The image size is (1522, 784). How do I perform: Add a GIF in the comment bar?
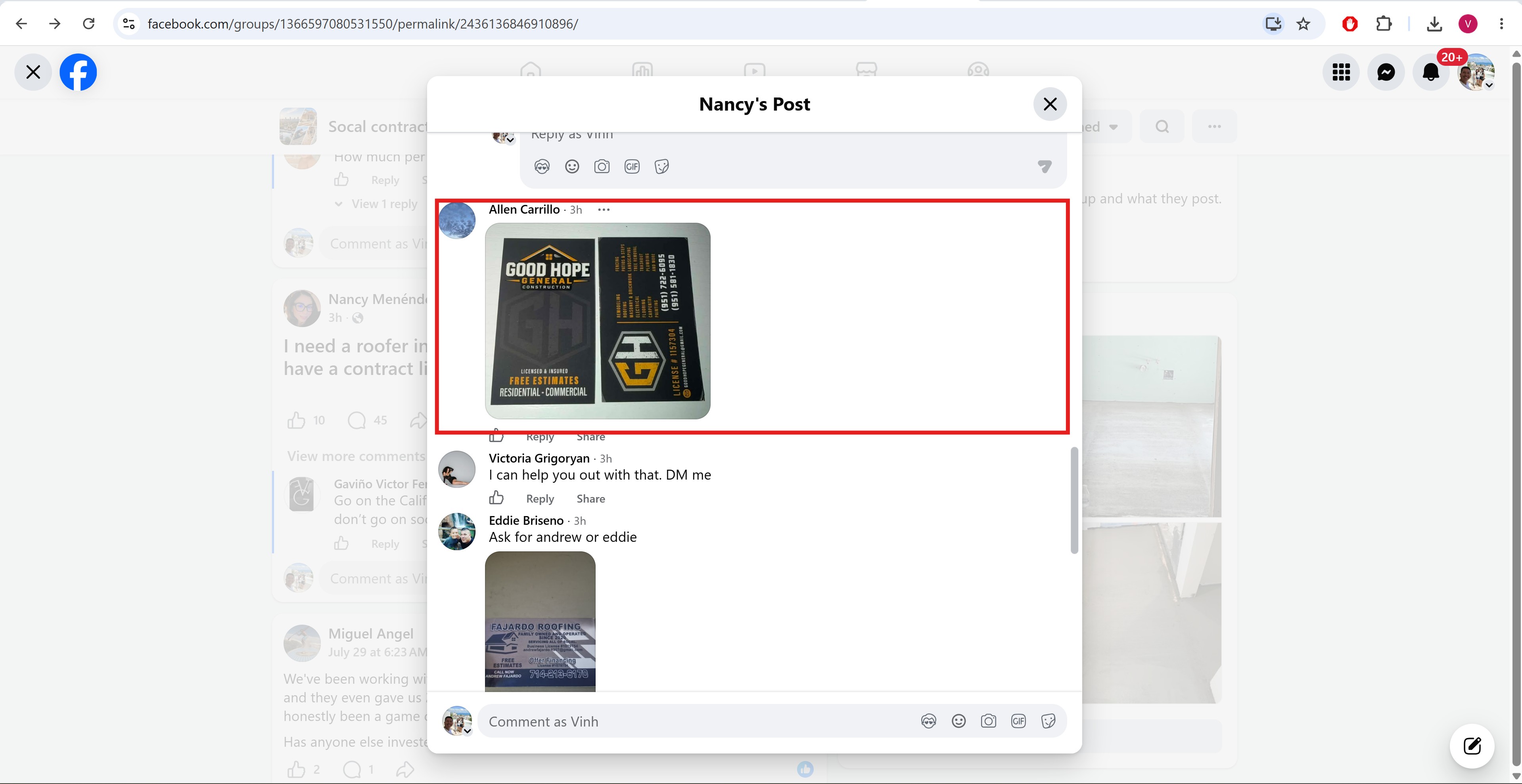(x=1019, y=721)
